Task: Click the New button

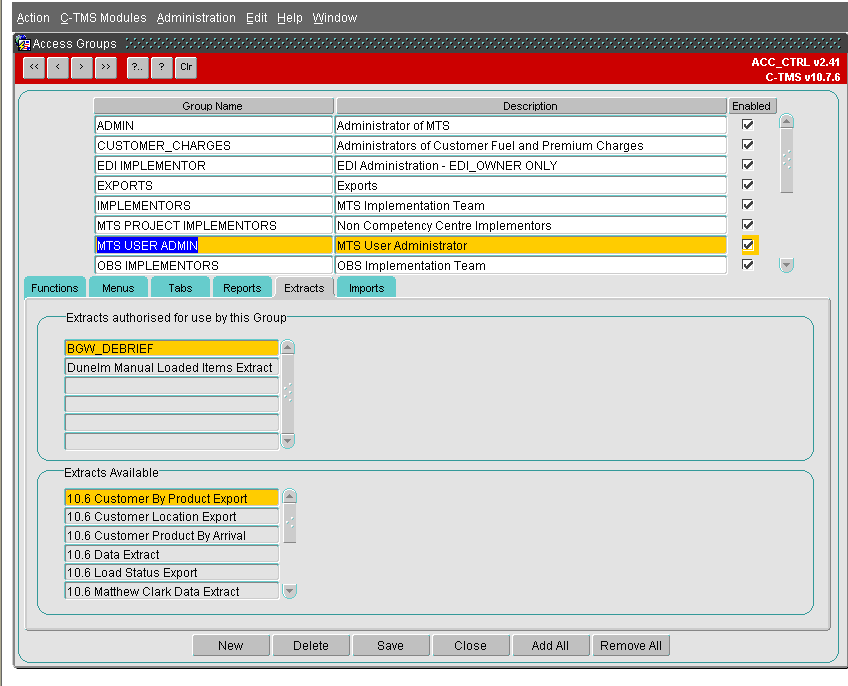Action: (231, 645)
